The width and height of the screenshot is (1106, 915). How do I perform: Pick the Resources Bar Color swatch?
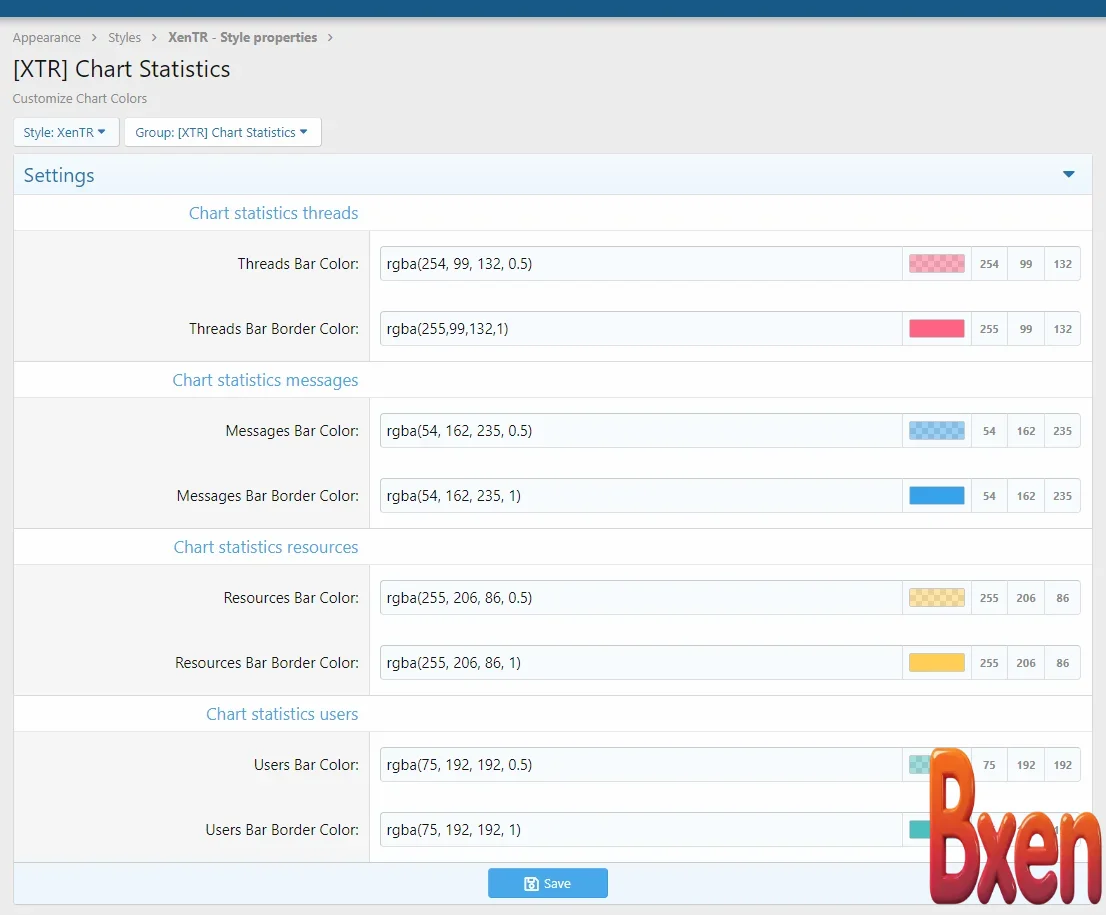point(936,598)
